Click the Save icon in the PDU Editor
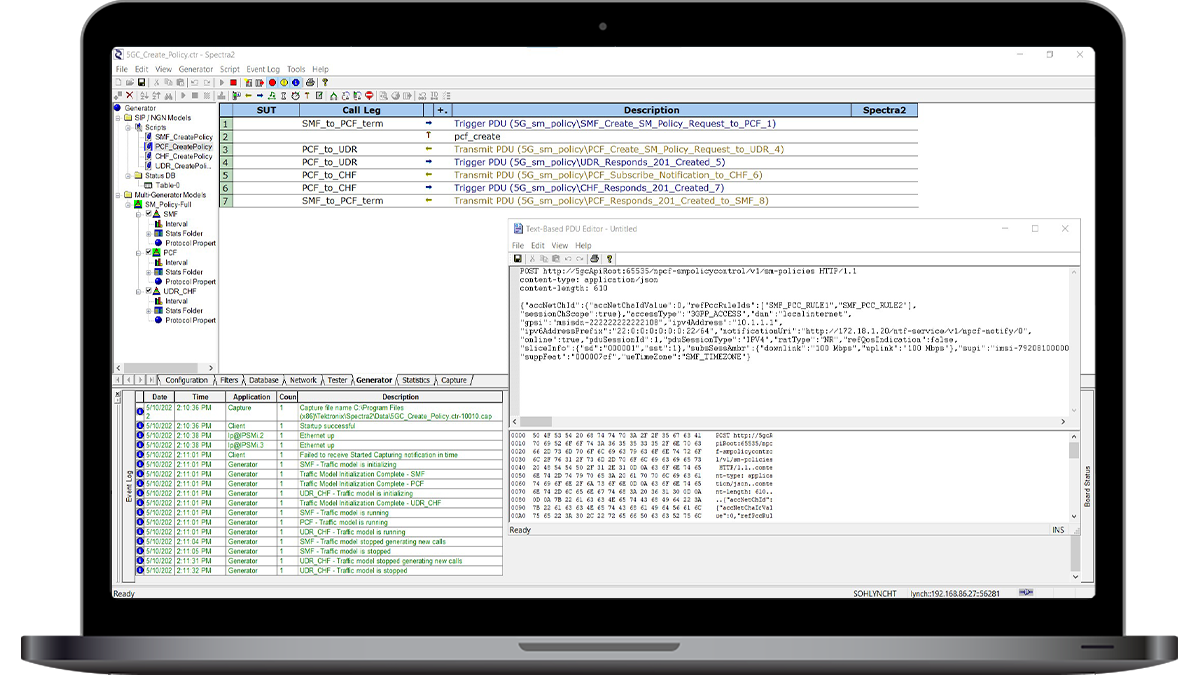1200x675 pixels. (x=518, y=258)
